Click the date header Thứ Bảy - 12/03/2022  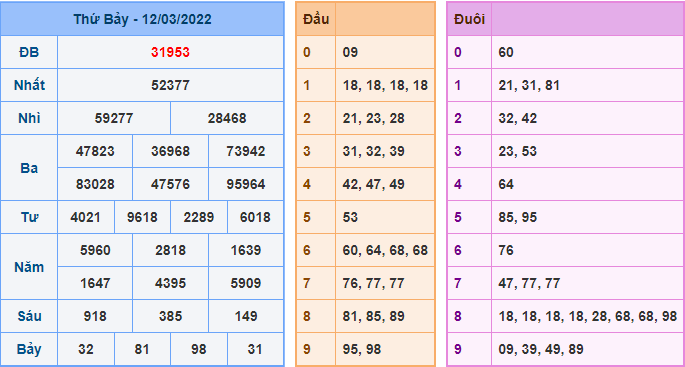pos(142,19)
